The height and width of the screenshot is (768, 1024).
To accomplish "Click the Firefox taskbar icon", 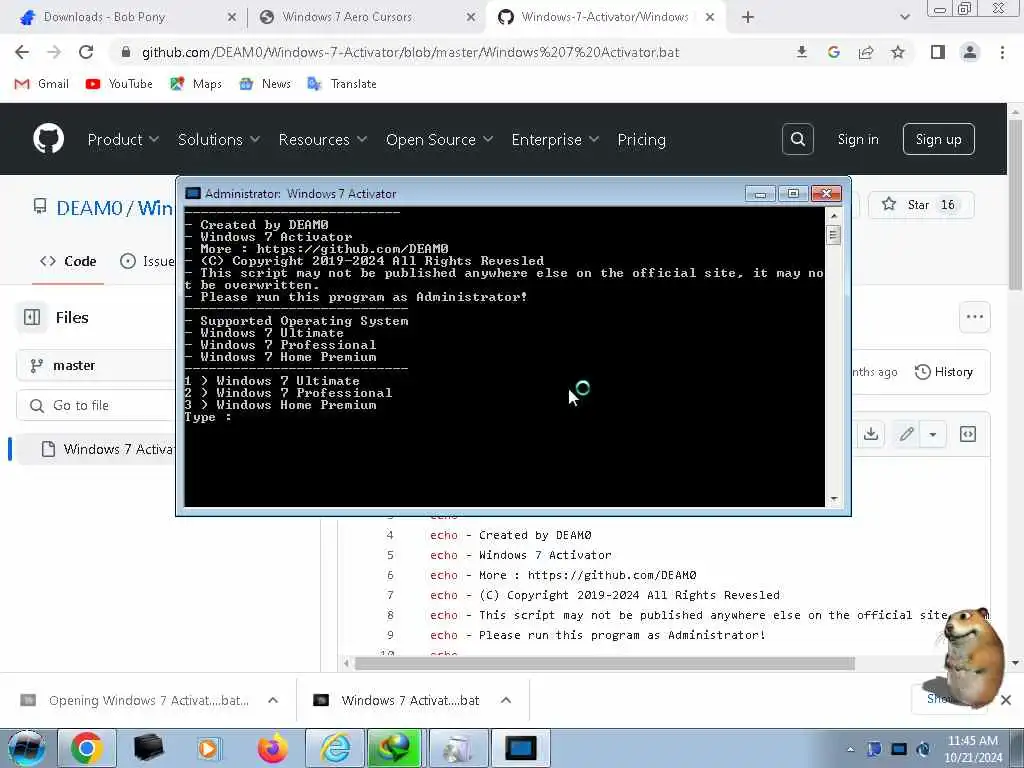I will [272, 748].
